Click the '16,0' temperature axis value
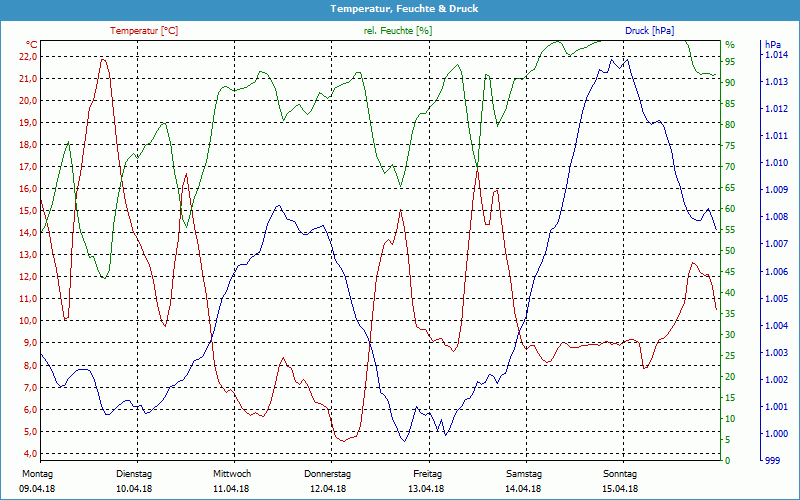 pos(28,189)
